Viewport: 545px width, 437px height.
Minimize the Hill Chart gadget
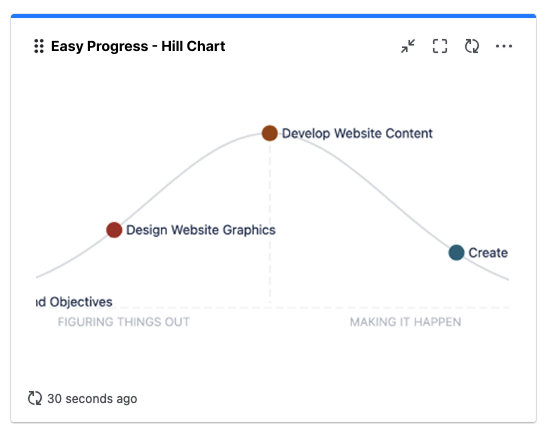point(408,46)
